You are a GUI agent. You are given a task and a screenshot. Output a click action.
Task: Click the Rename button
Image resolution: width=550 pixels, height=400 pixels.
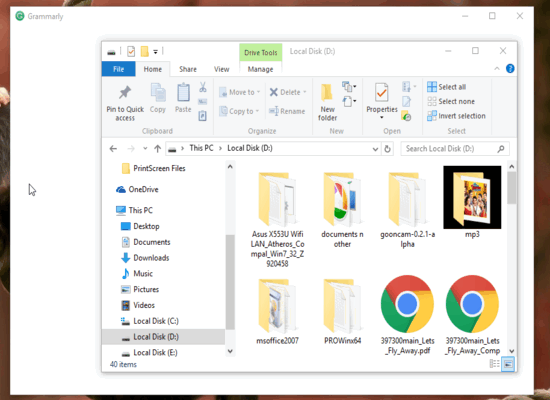pos(287,111)
